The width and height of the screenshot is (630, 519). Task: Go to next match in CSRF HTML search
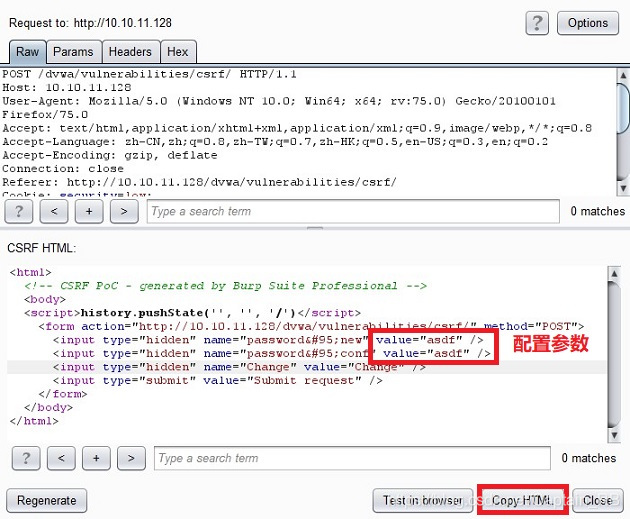131,458
